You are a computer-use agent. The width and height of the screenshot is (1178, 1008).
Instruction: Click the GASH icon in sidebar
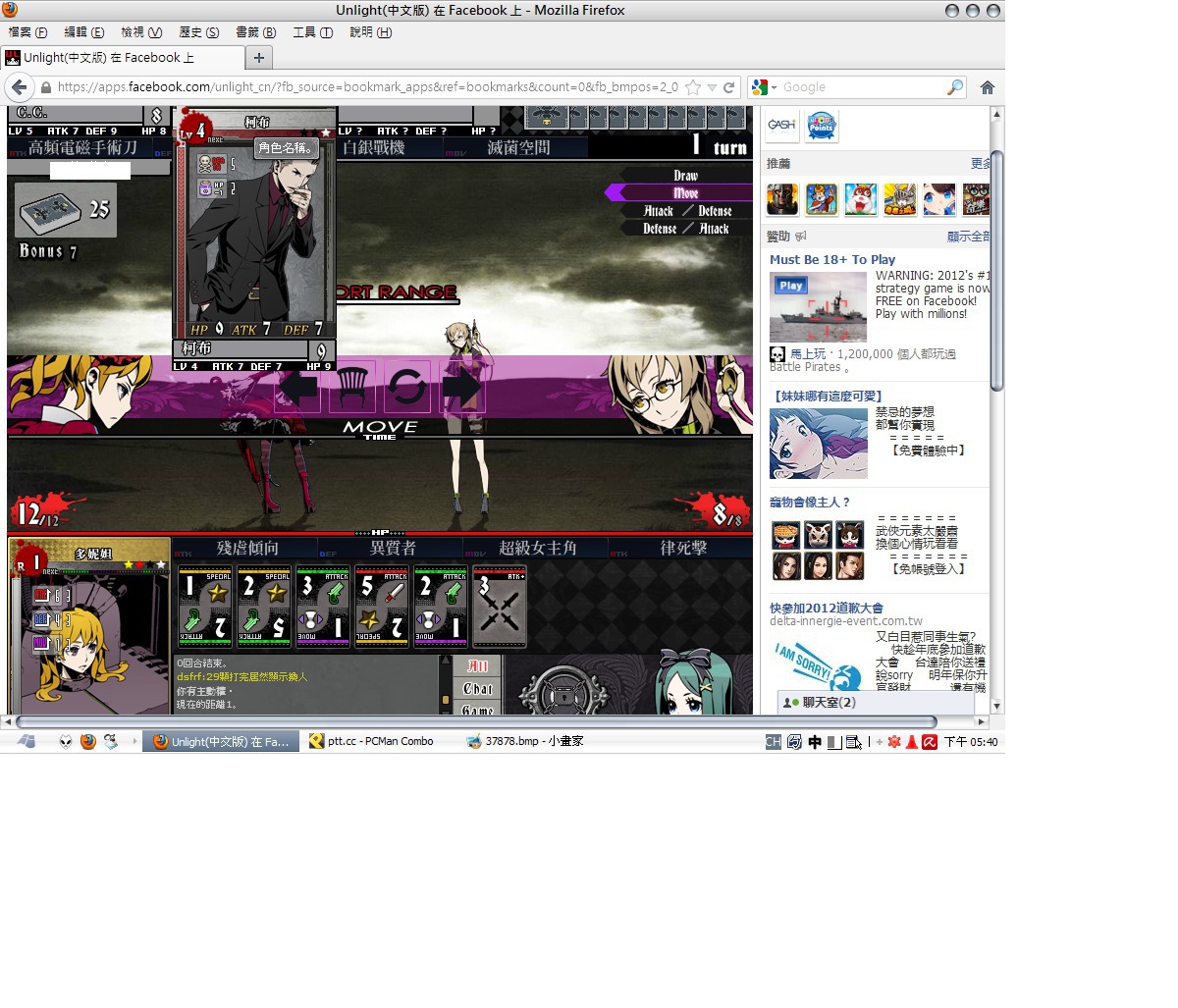tap(782, 126)
